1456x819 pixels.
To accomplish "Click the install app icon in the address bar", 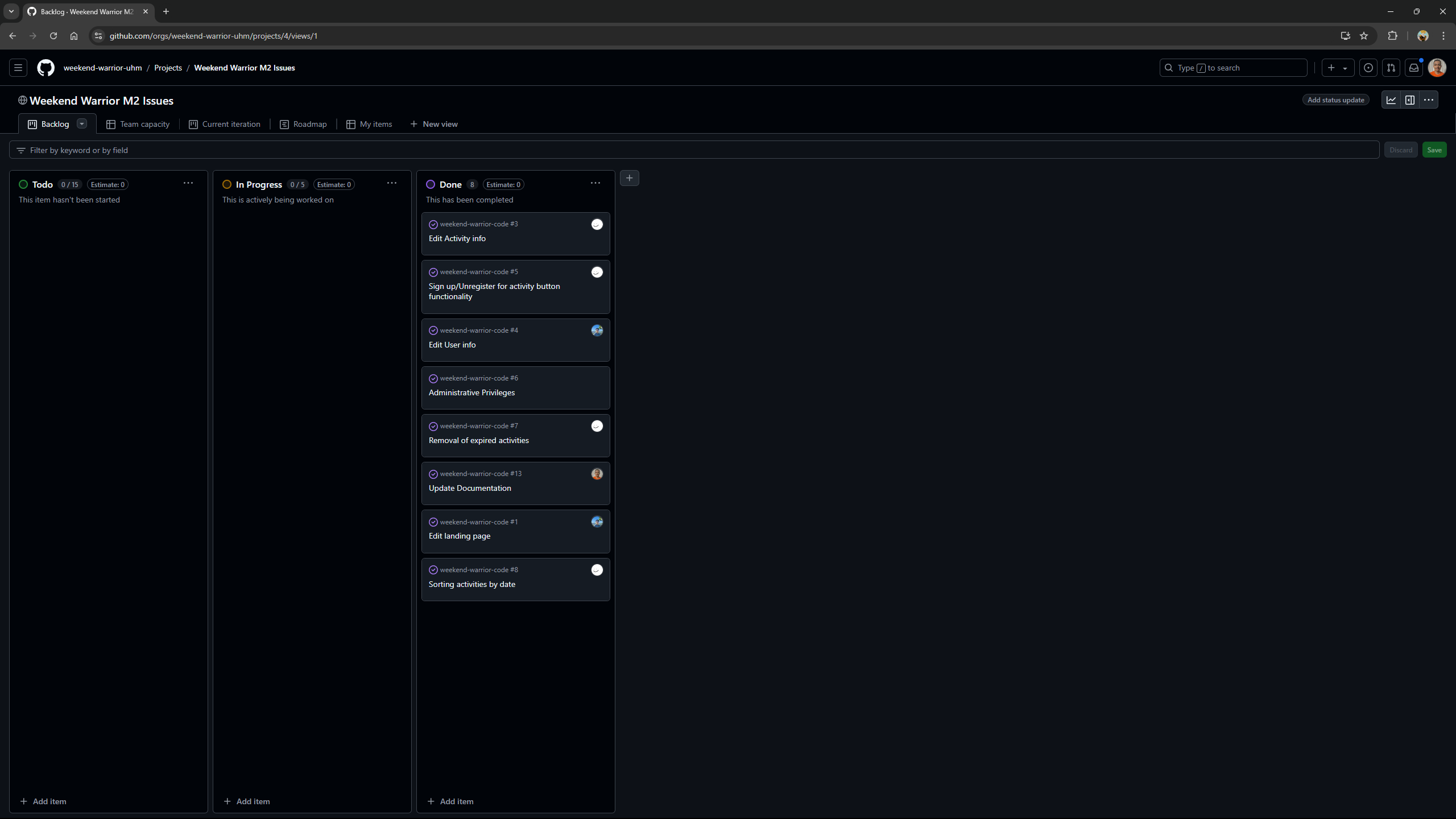I will click(1345, 35).
